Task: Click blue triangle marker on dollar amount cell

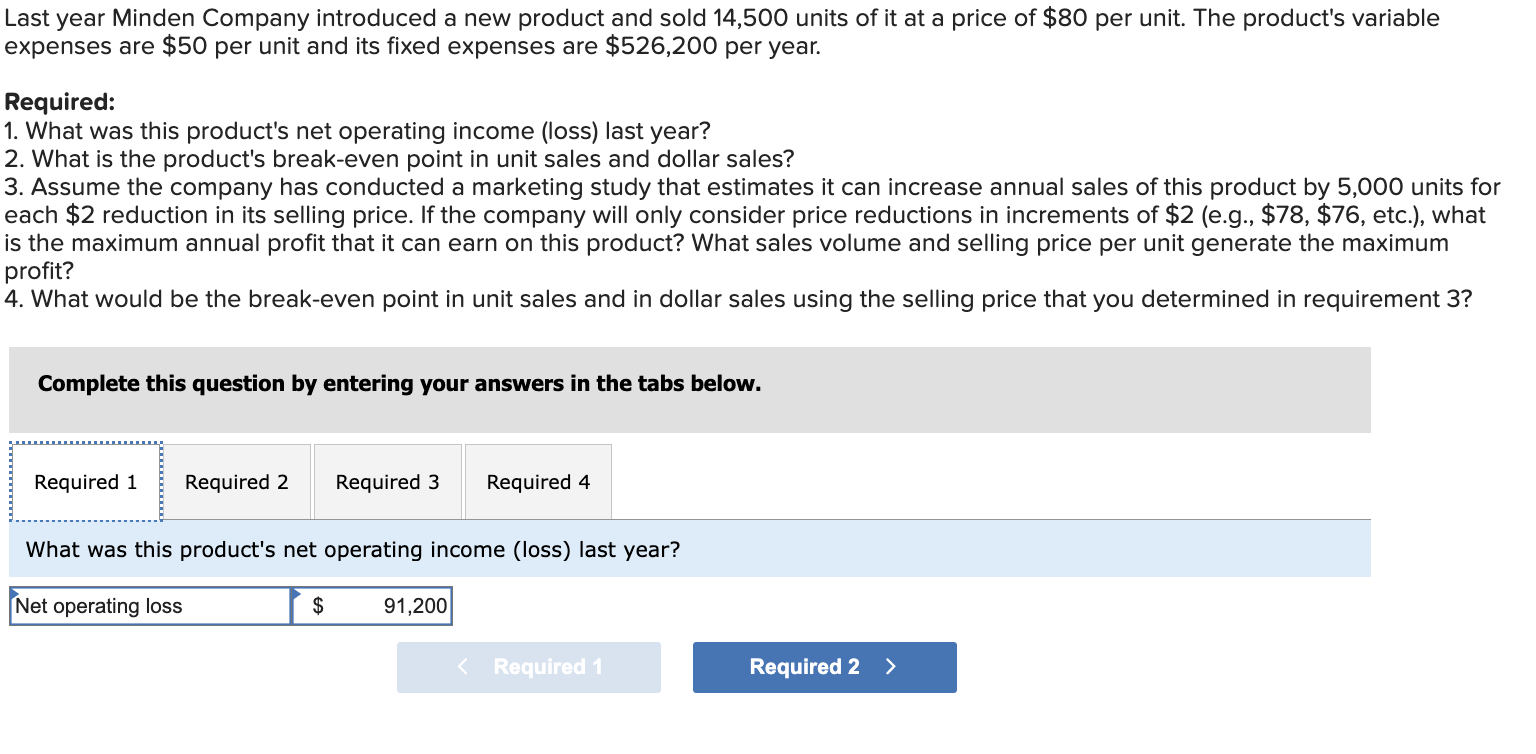Action: click(296, 592)
